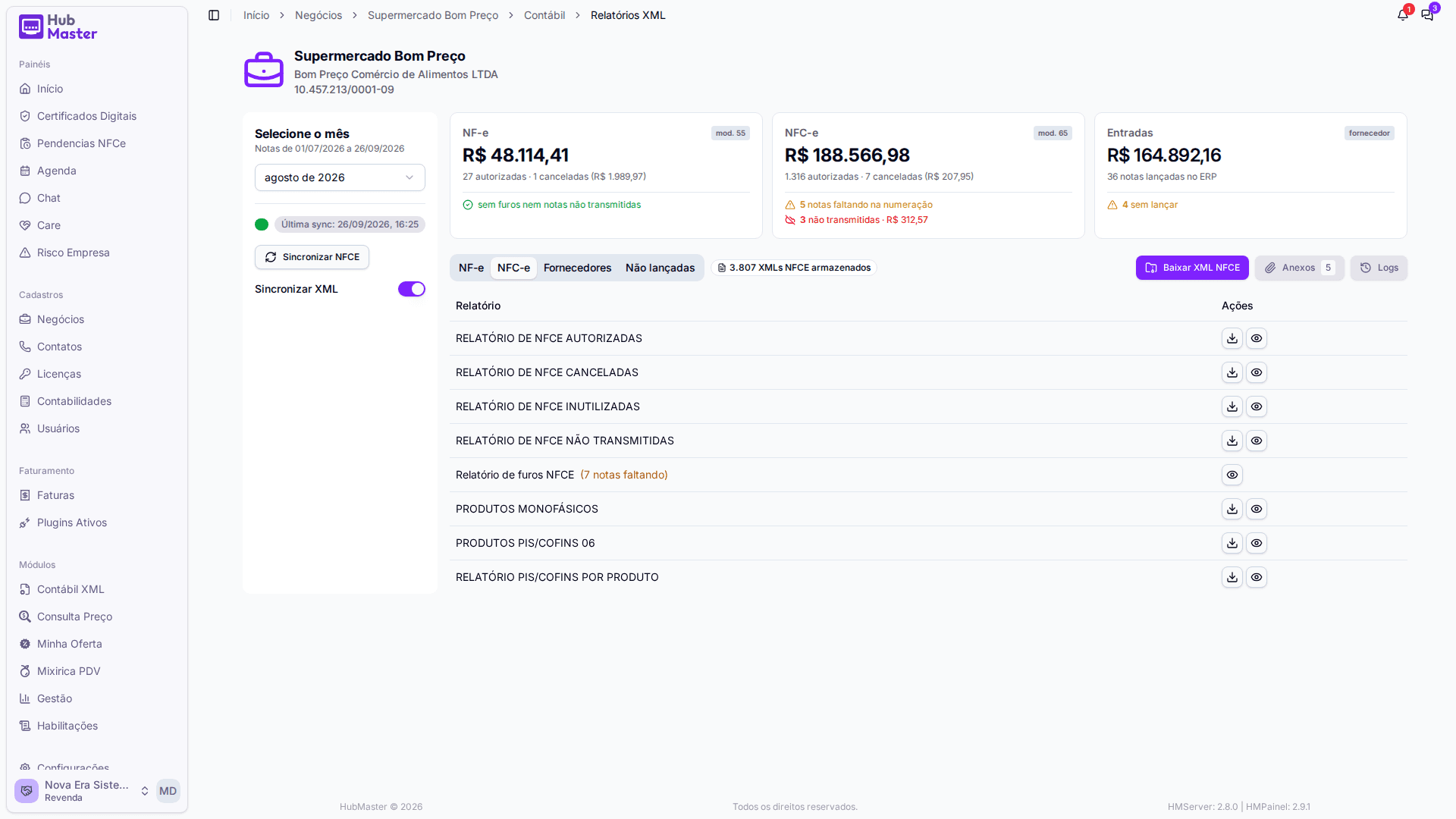Screen dimensions: 1456x819
Task: View RELATÓRIO PIS/COFINS POR PRODUTO eye icon
Action: pos(1257,577)
